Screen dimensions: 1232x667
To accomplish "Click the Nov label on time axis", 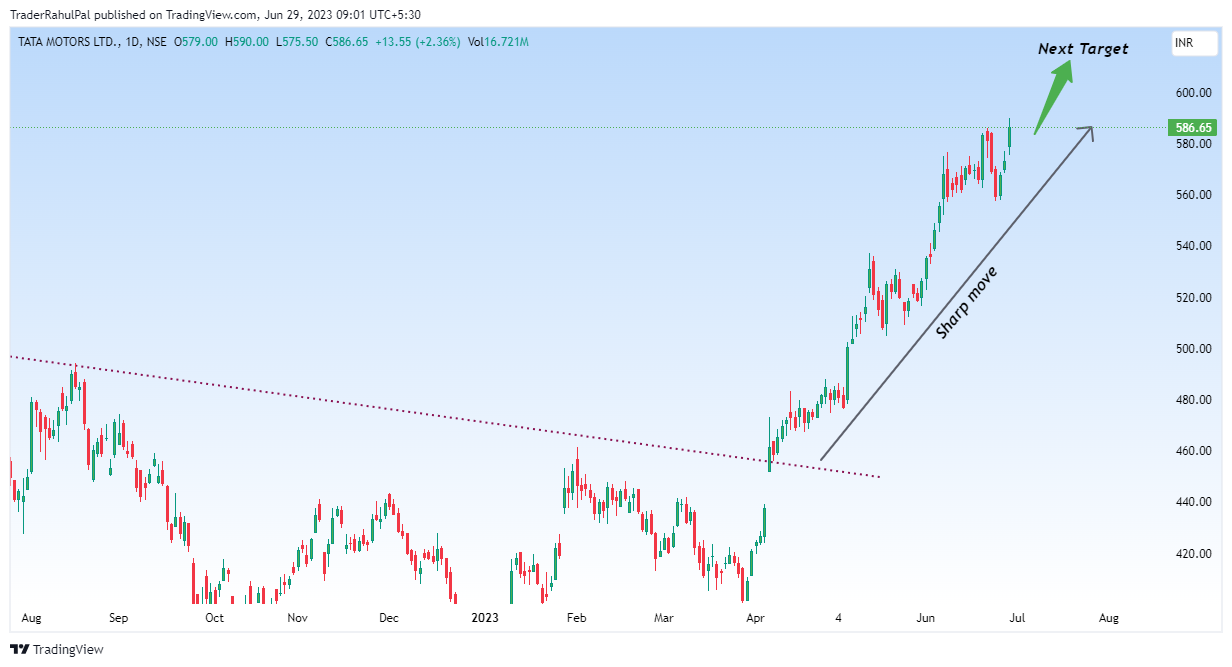I will coord(297,618).
